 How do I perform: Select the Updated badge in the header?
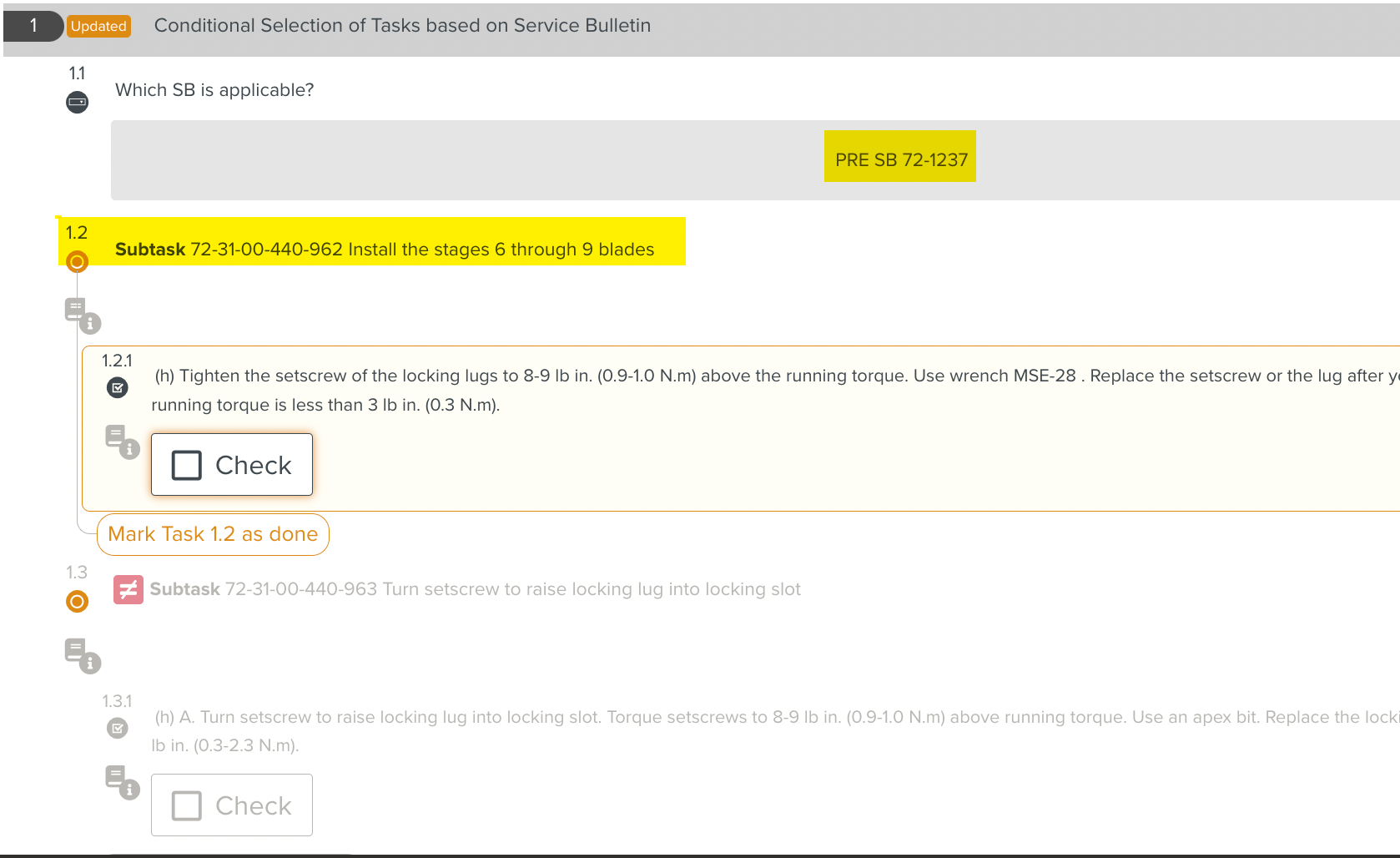[98, 26]
